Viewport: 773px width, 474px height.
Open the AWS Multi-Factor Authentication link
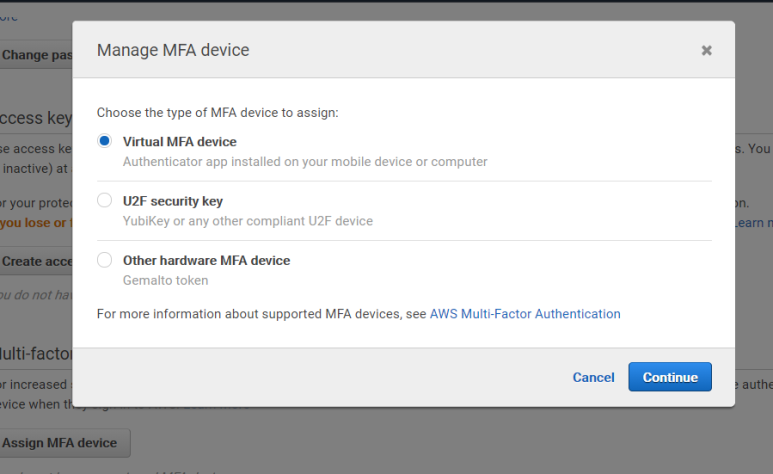click(x=525, y=314)
